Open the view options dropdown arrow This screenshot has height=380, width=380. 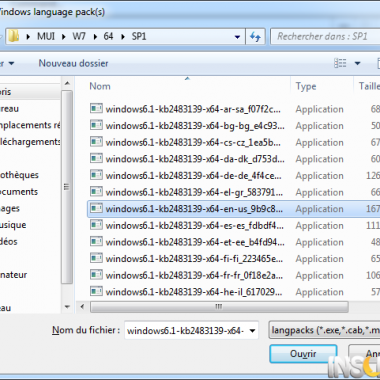[357, 63]
